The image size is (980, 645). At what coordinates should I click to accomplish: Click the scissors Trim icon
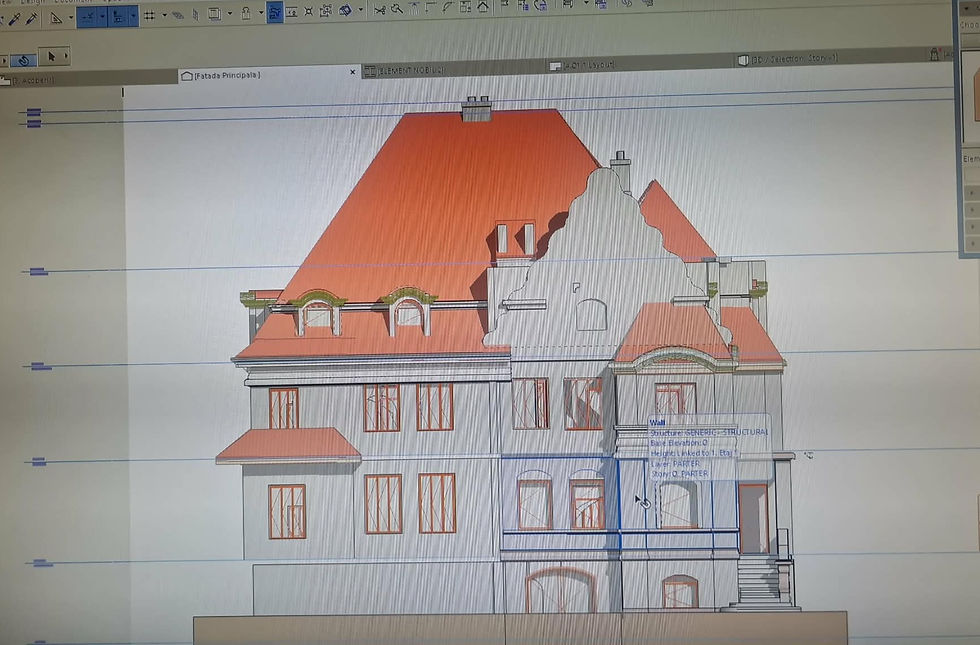(x=379, y=10)
